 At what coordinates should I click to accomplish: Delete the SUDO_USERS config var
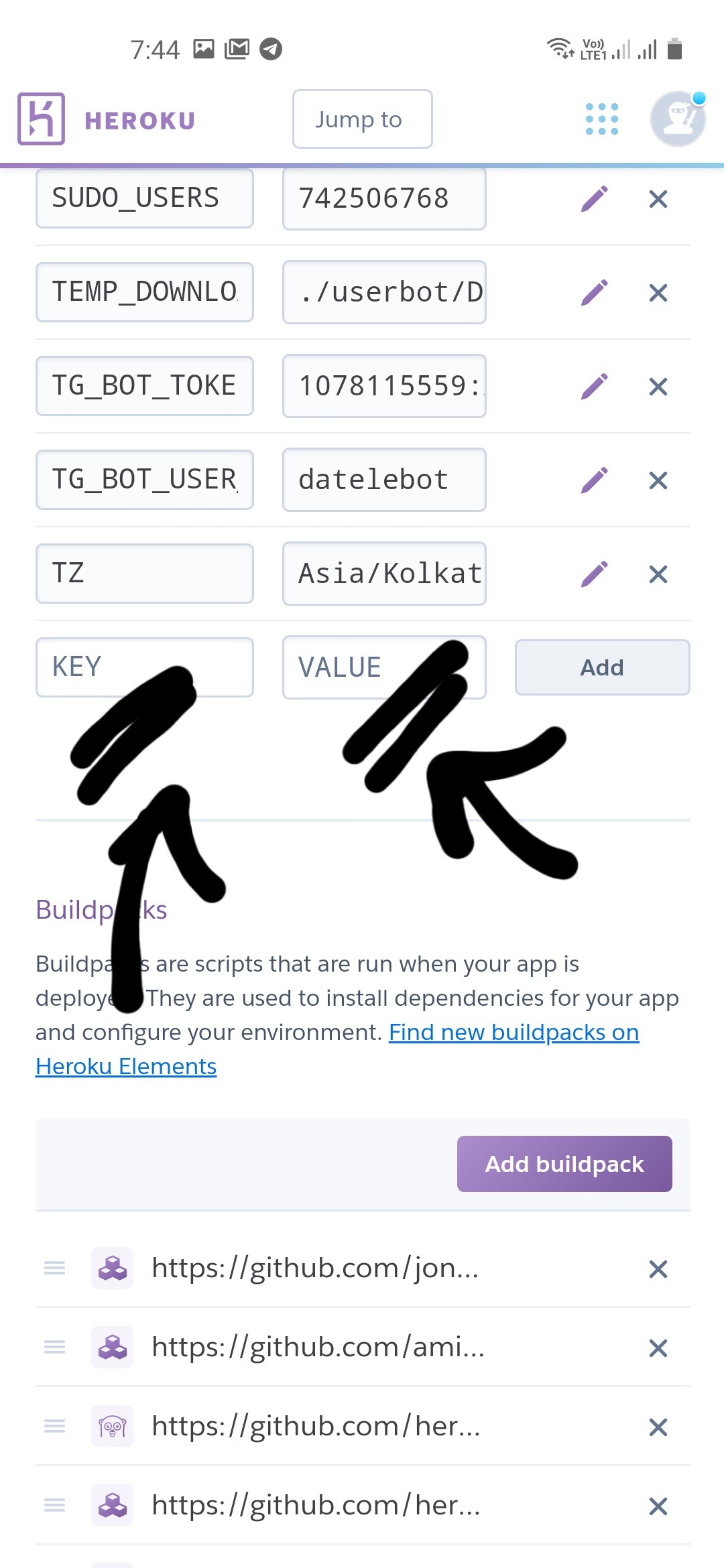tap(658, 198)
